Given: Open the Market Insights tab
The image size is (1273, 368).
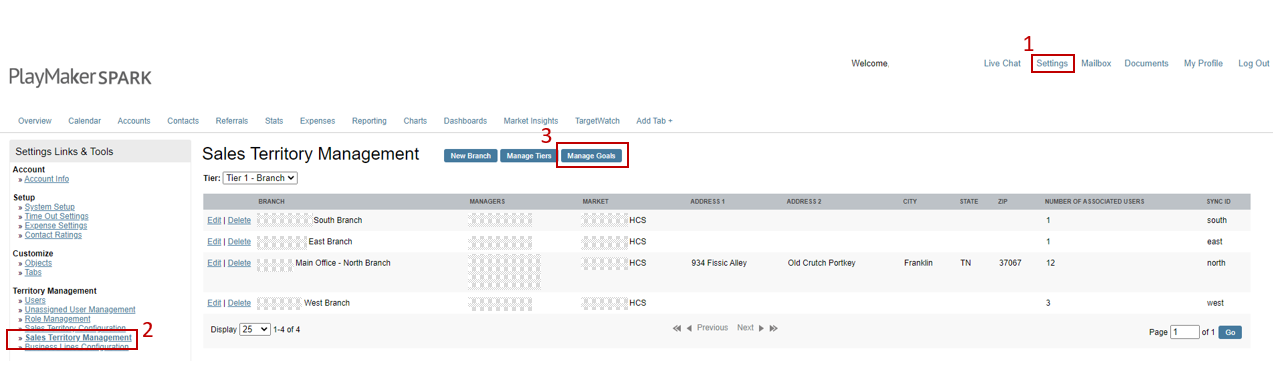Looking at the screenshot, I should click(531, 121).
